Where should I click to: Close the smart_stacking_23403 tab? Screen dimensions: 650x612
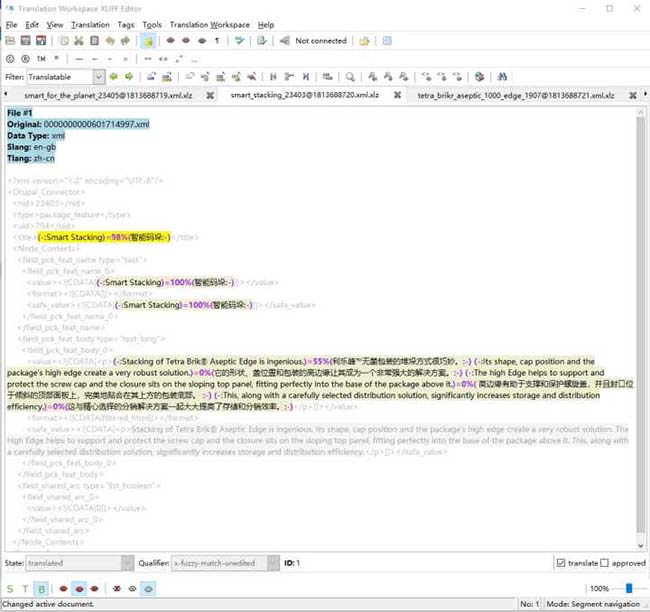396,95
